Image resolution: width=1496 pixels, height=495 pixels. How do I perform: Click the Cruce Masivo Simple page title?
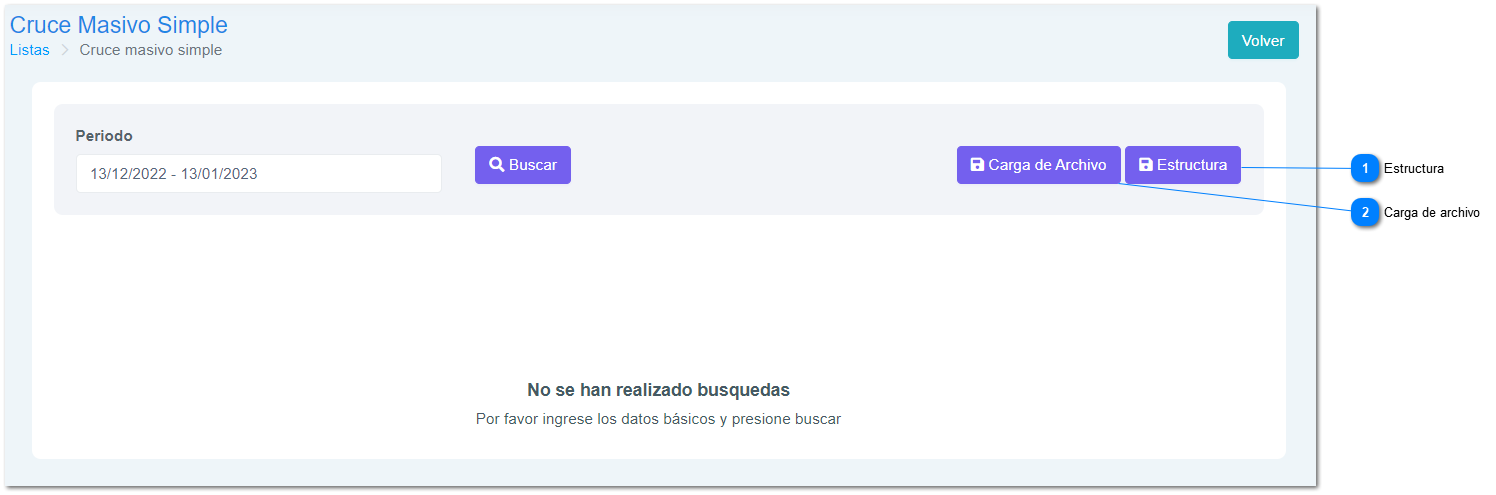coord(119,25)
